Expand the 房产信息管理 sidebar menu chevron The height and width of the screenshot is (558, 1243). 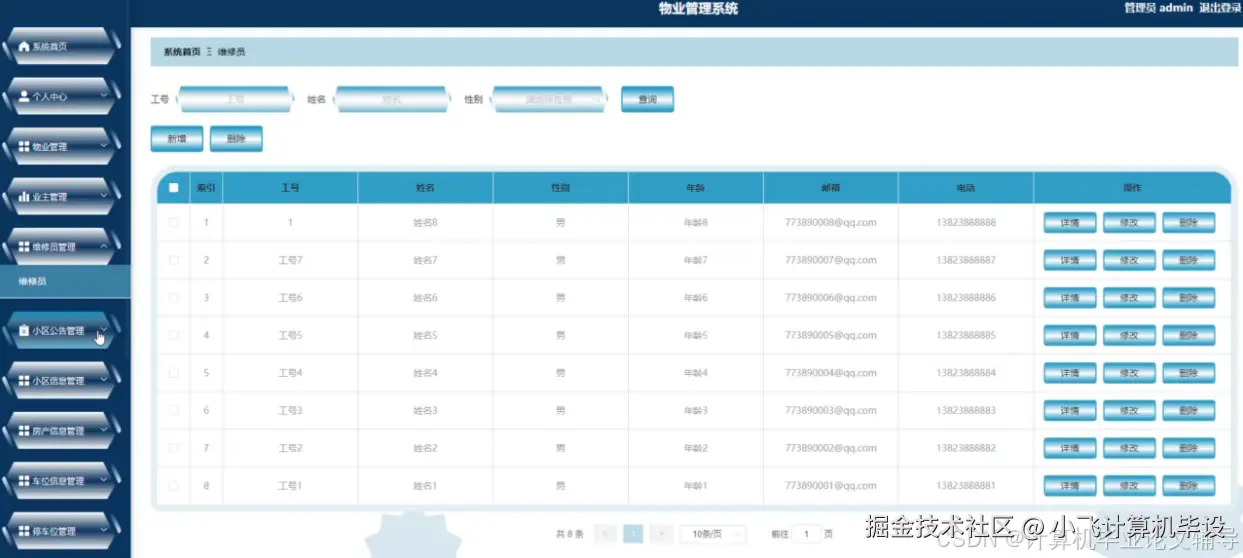tap(104, 431)
